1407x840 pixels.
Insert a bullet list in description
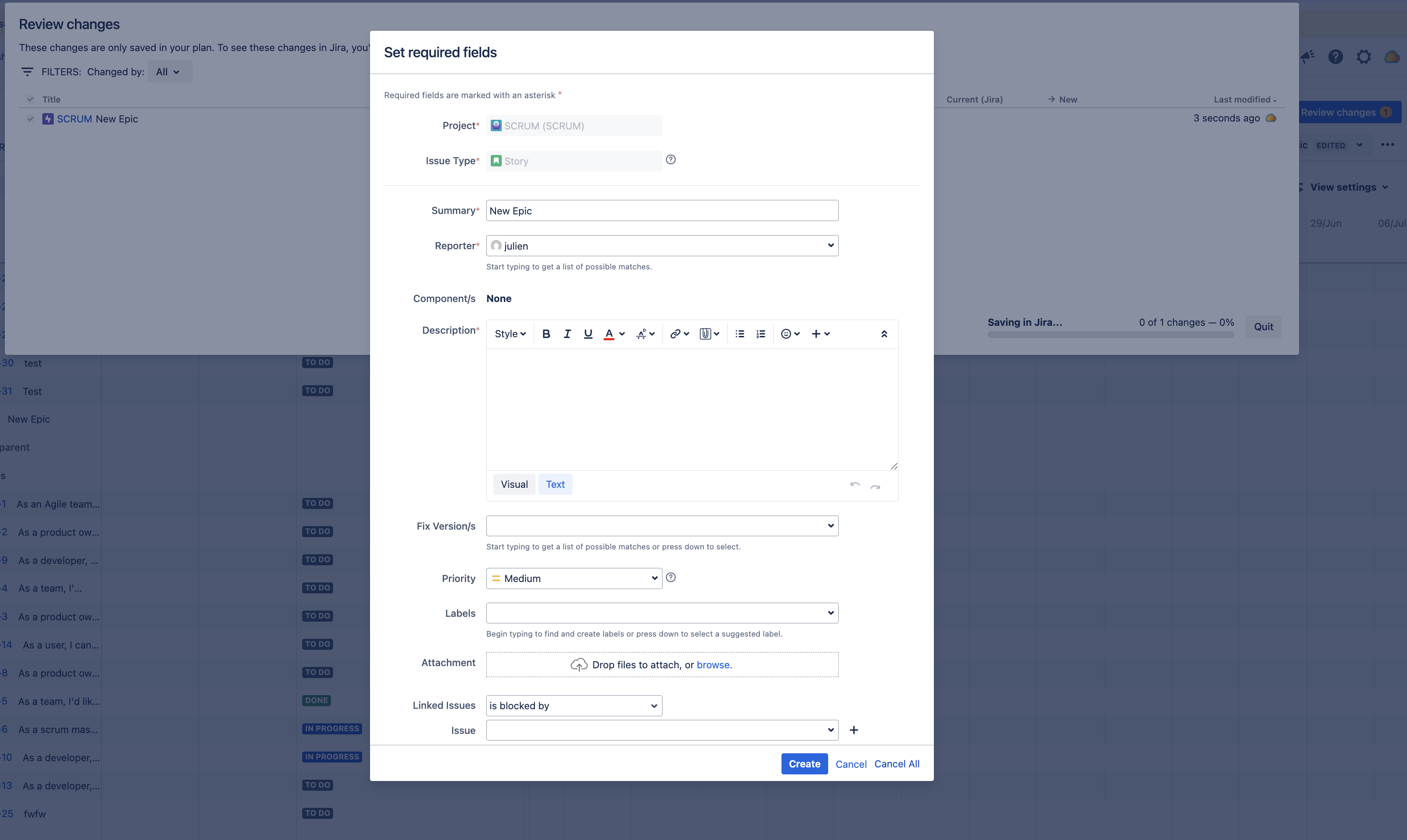(x=740, y=334)
